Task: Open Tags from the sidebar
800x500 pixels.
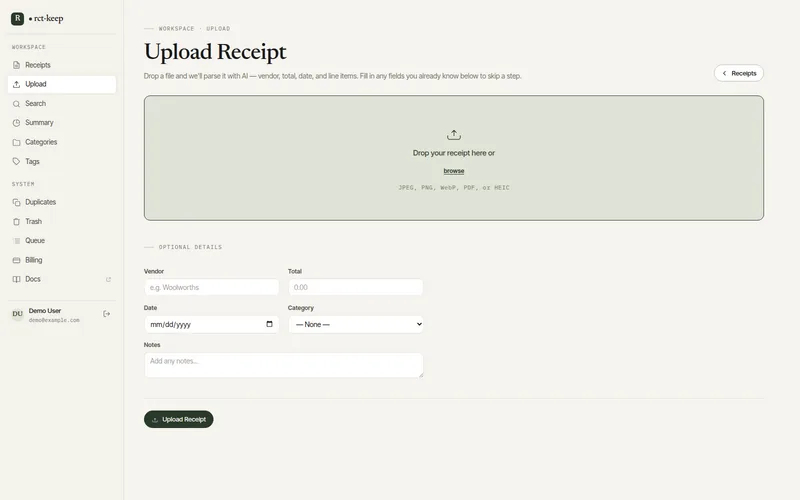Action: [x=62, y=161]
